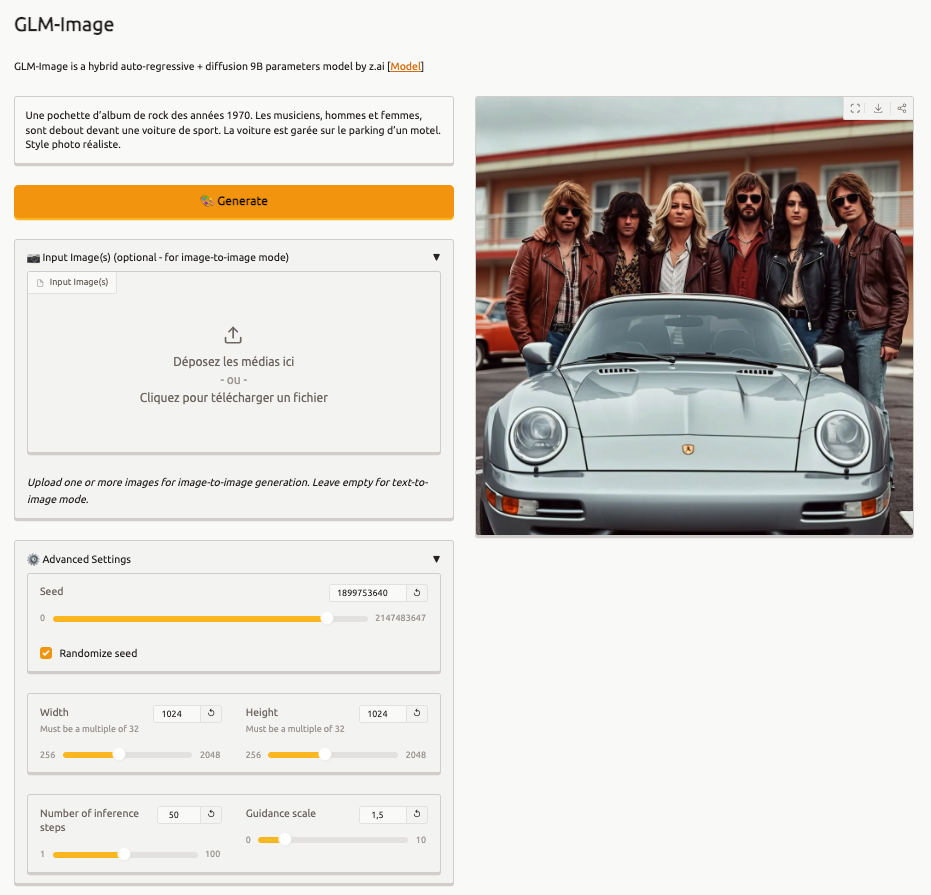Click the upload icon in the drop area
The width and height of the screenshot is (931, 895).
tap(233, 335)
